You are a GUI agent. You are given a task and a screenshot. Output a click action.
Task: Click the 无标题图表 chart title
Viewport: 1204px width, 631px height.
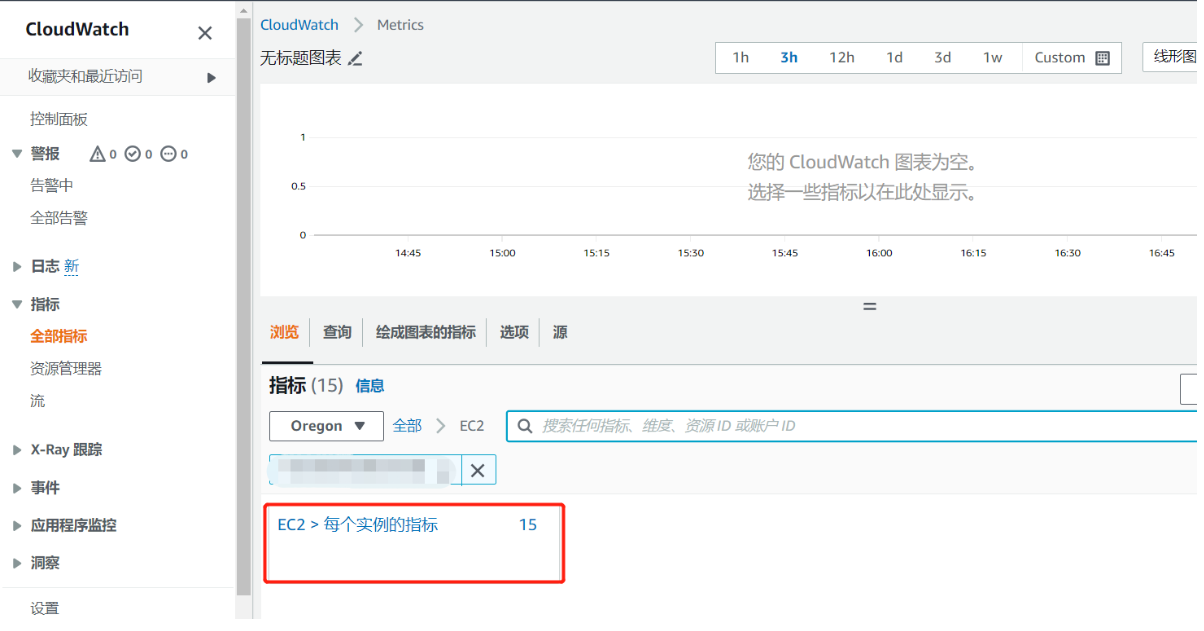[301, 58]
